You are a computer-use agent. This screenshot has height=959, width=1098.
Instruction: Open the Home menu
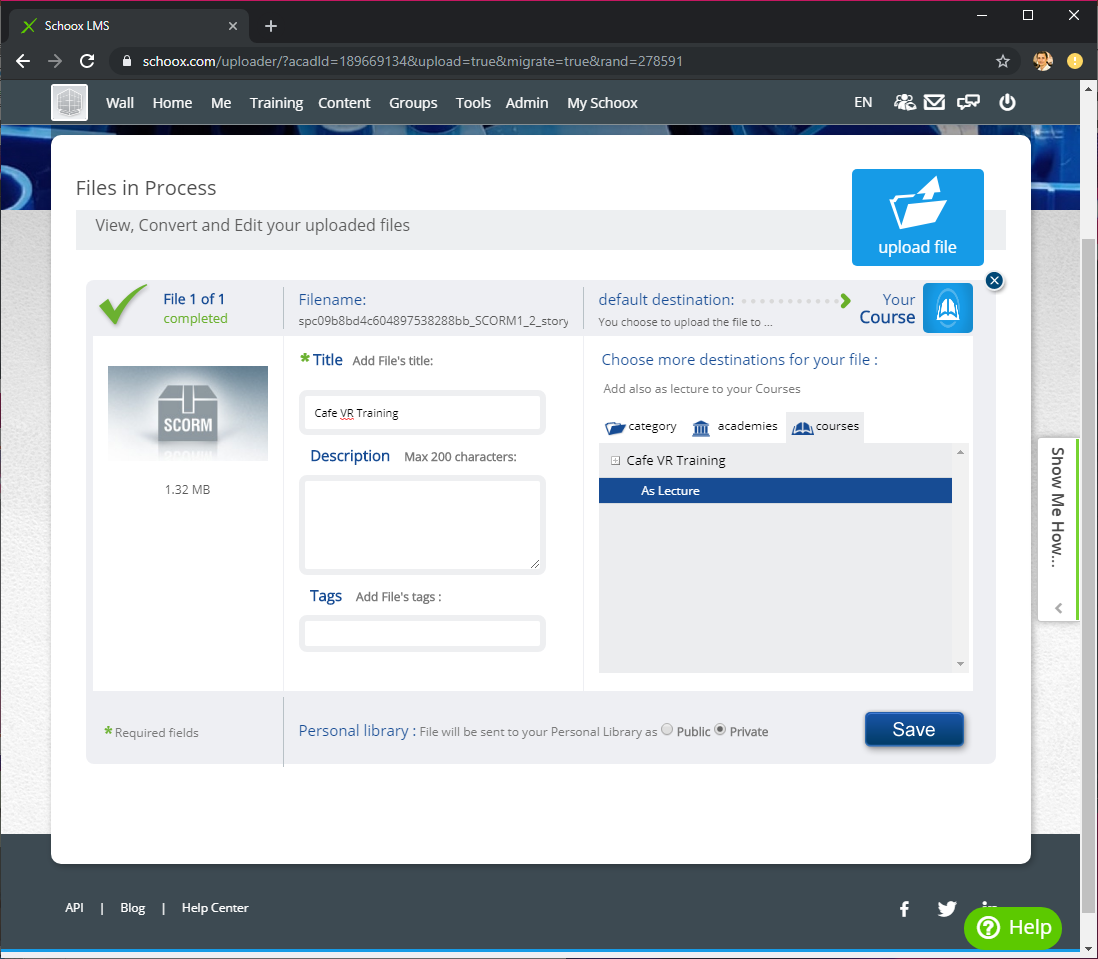point(172,103)
